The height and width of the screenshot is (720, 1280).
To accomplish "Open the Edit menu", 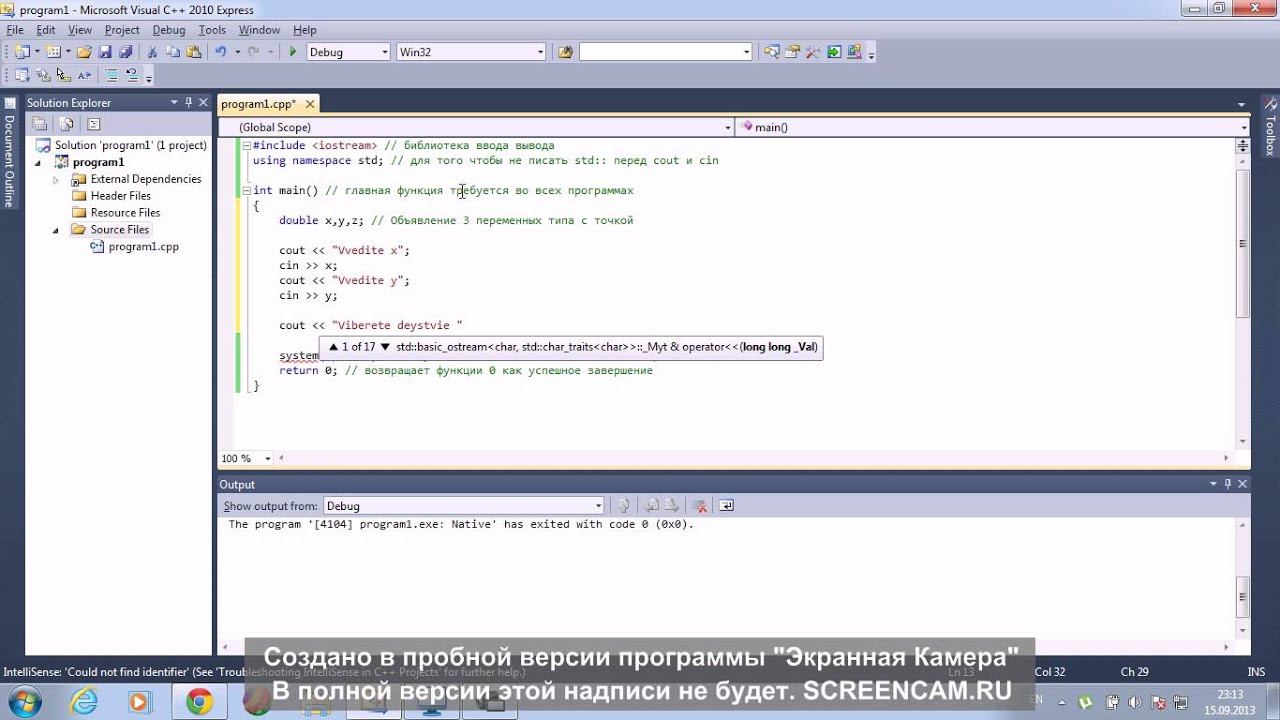I will click(x=46, y=30).
